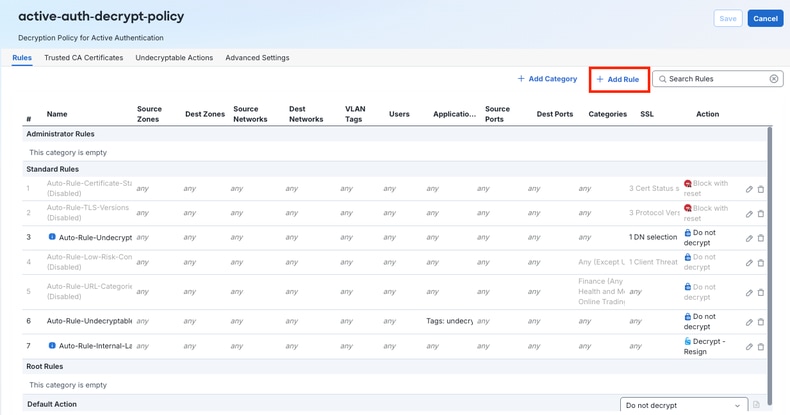The height and width of the screenshot is (415, 790).
Task: Click the lock icon on rule 6 action
Action: click(688, 316)
